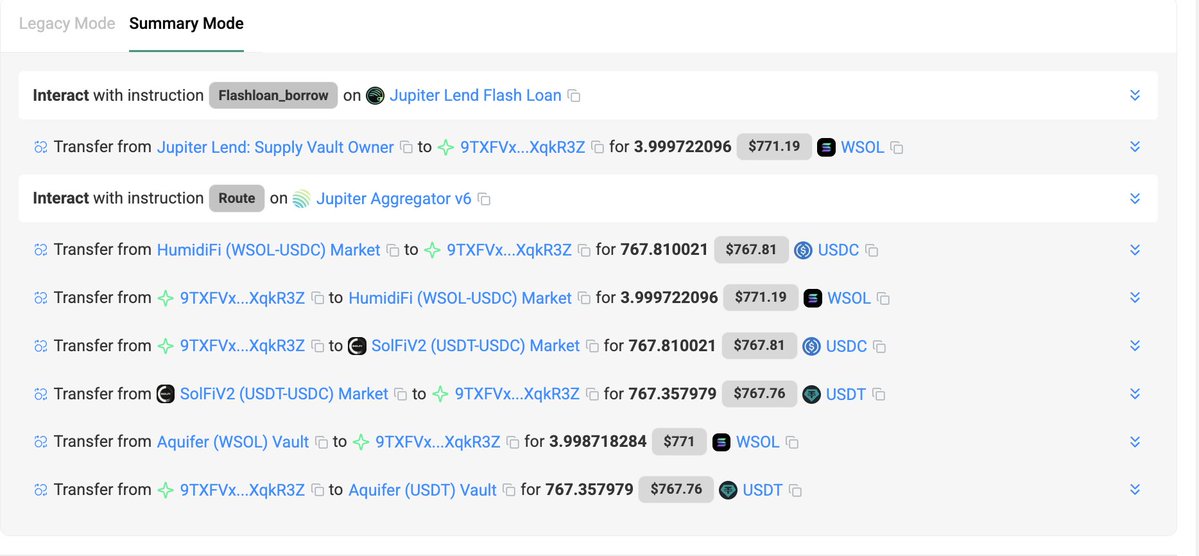The height and width of the screenshot is (556, 1199).
Task: Copy SolFiV2 Market address in the 767.357979 USDT row
Action: [401, 395]
